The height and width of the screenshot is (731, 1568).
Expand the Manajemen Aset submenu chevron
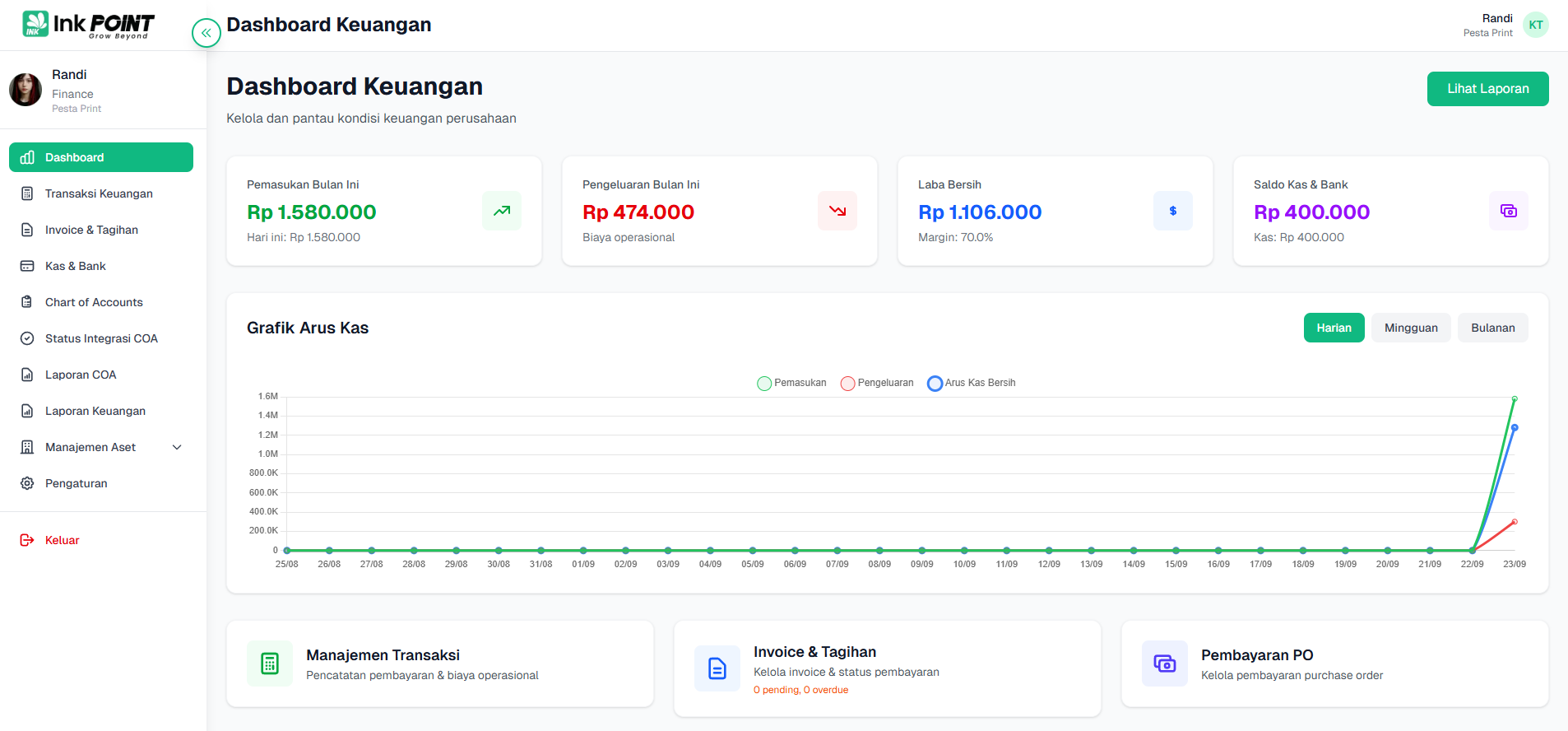click(177, 447)
